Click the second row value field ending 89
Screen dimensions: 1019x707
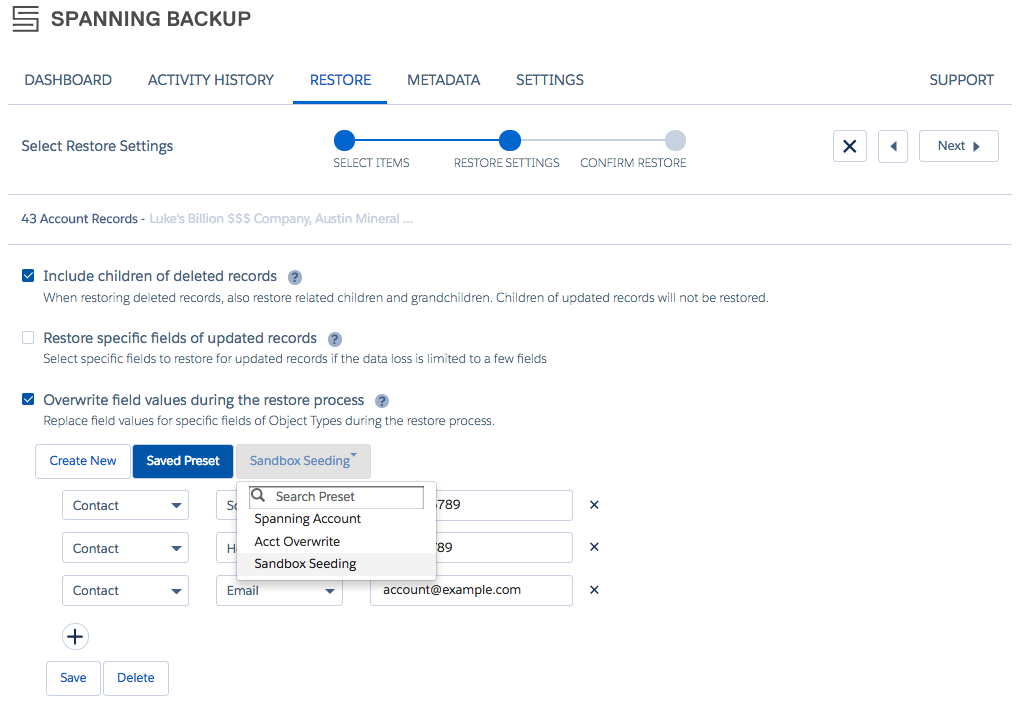[504, 548]
